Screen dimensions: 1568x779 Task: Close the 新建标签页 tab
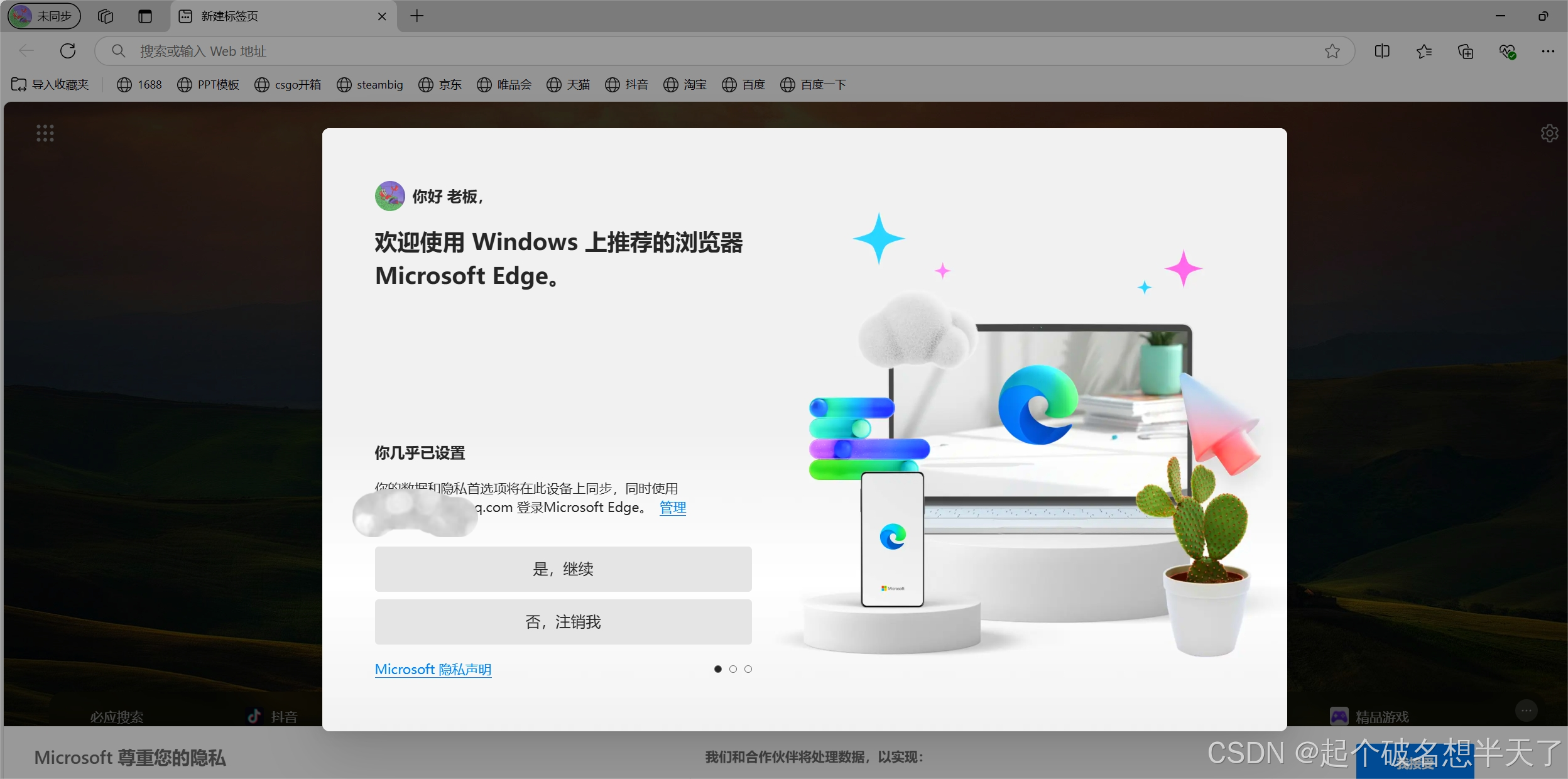coord(382,16)
